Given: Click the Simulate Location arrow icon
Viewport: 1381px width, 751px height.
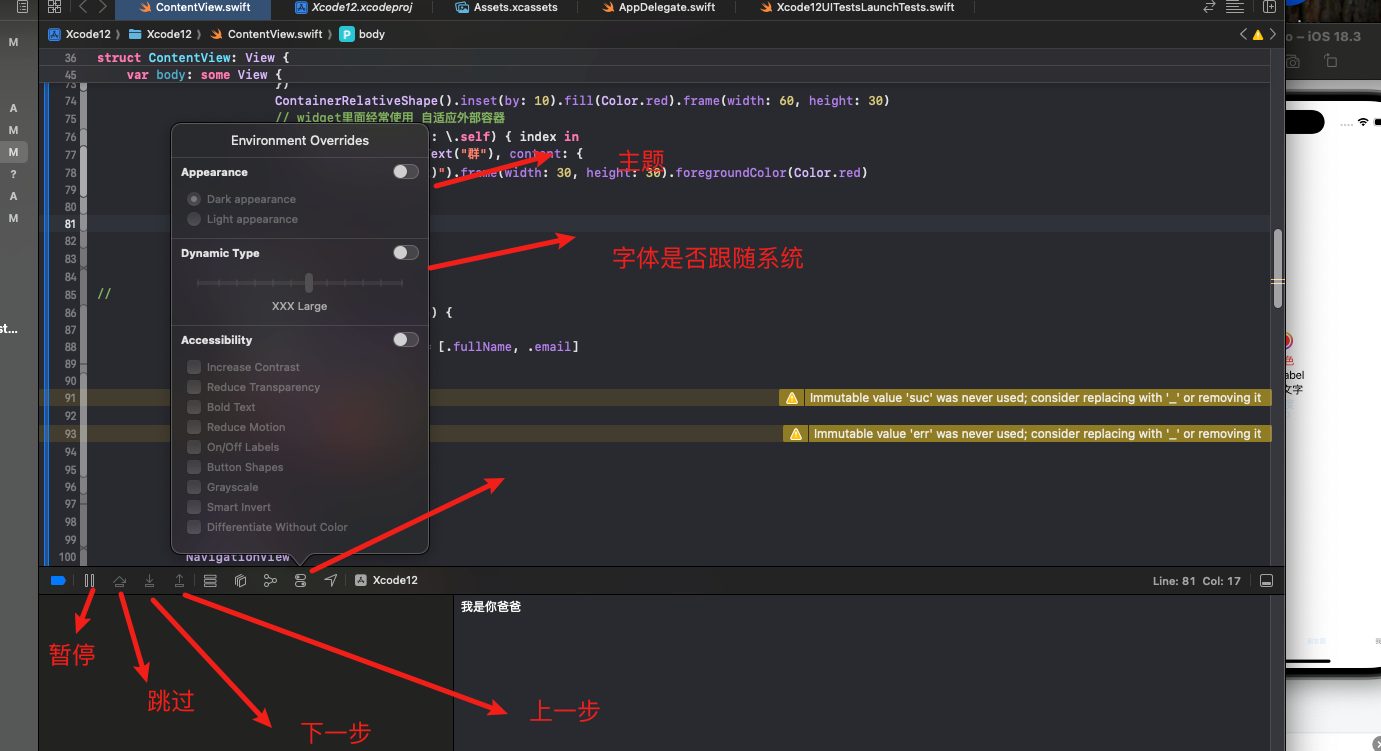Looking at the screenshot, I should point(330,580).
